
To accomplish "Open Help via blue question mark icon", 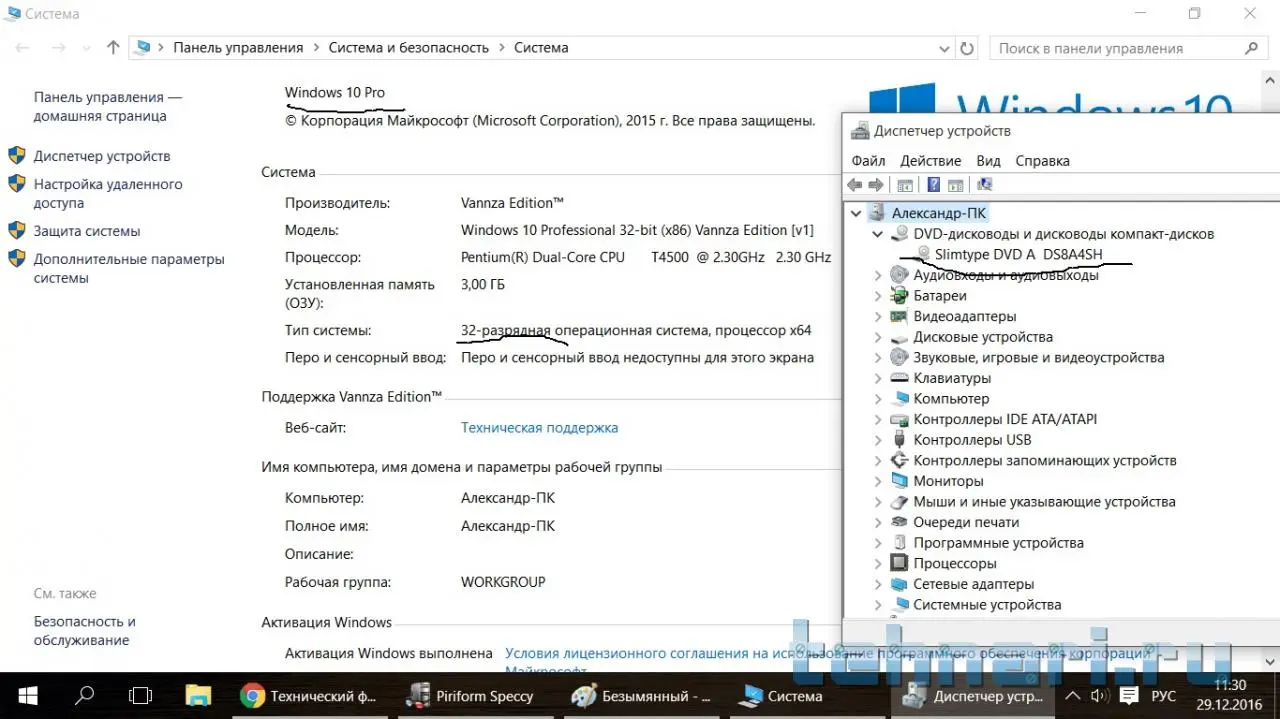I will coord(933,185).
